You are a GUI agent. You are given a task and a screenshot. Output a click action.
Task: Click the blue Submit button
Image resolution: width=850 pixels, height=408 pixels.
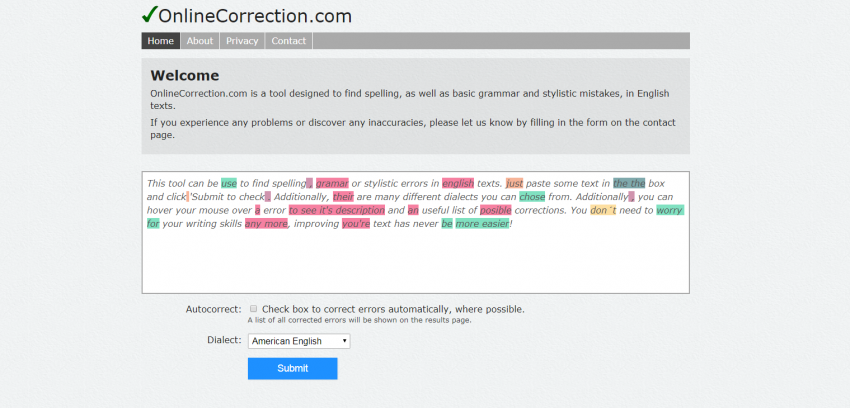coord(293,368)
